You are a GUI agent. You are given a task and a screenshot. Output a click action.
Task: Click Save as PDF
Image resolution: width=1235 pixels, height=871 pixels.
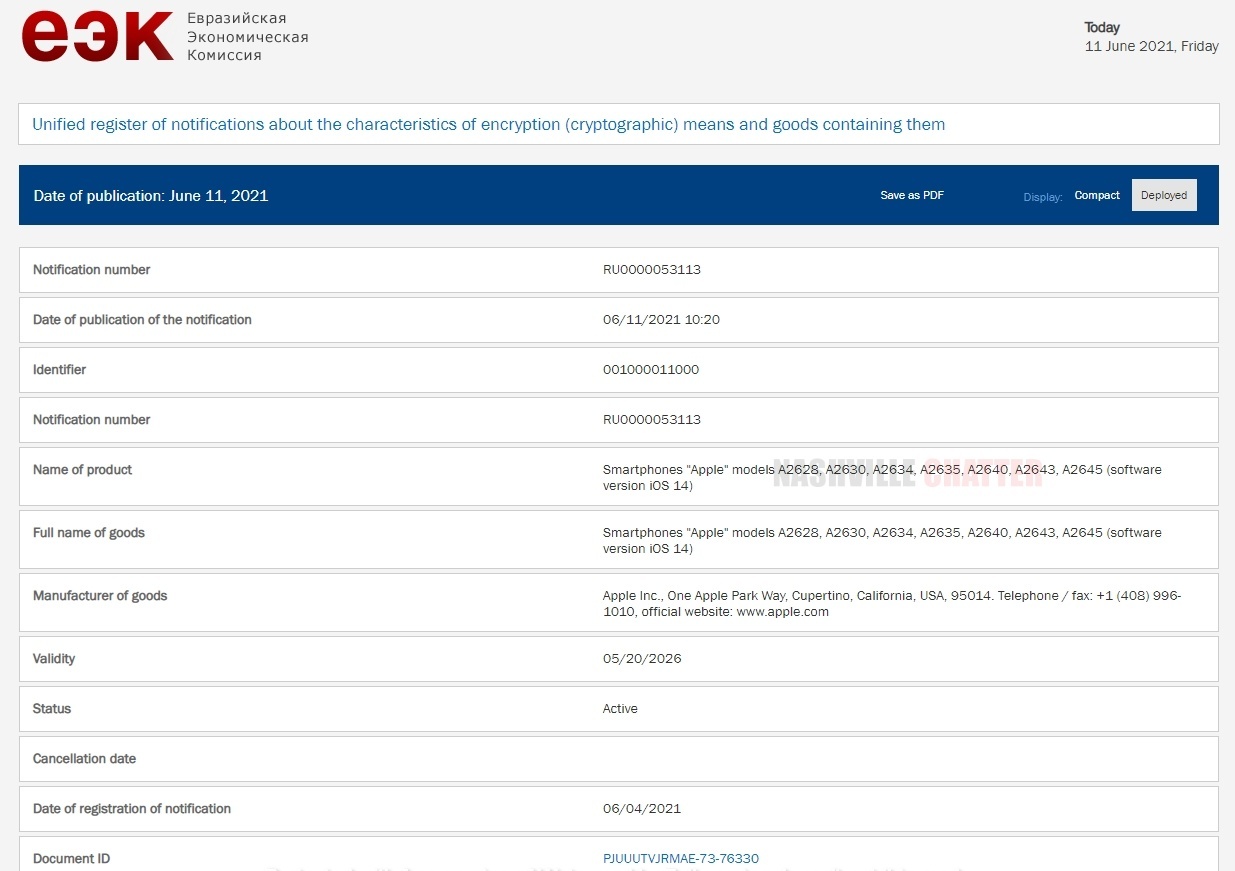pos(911,195)
